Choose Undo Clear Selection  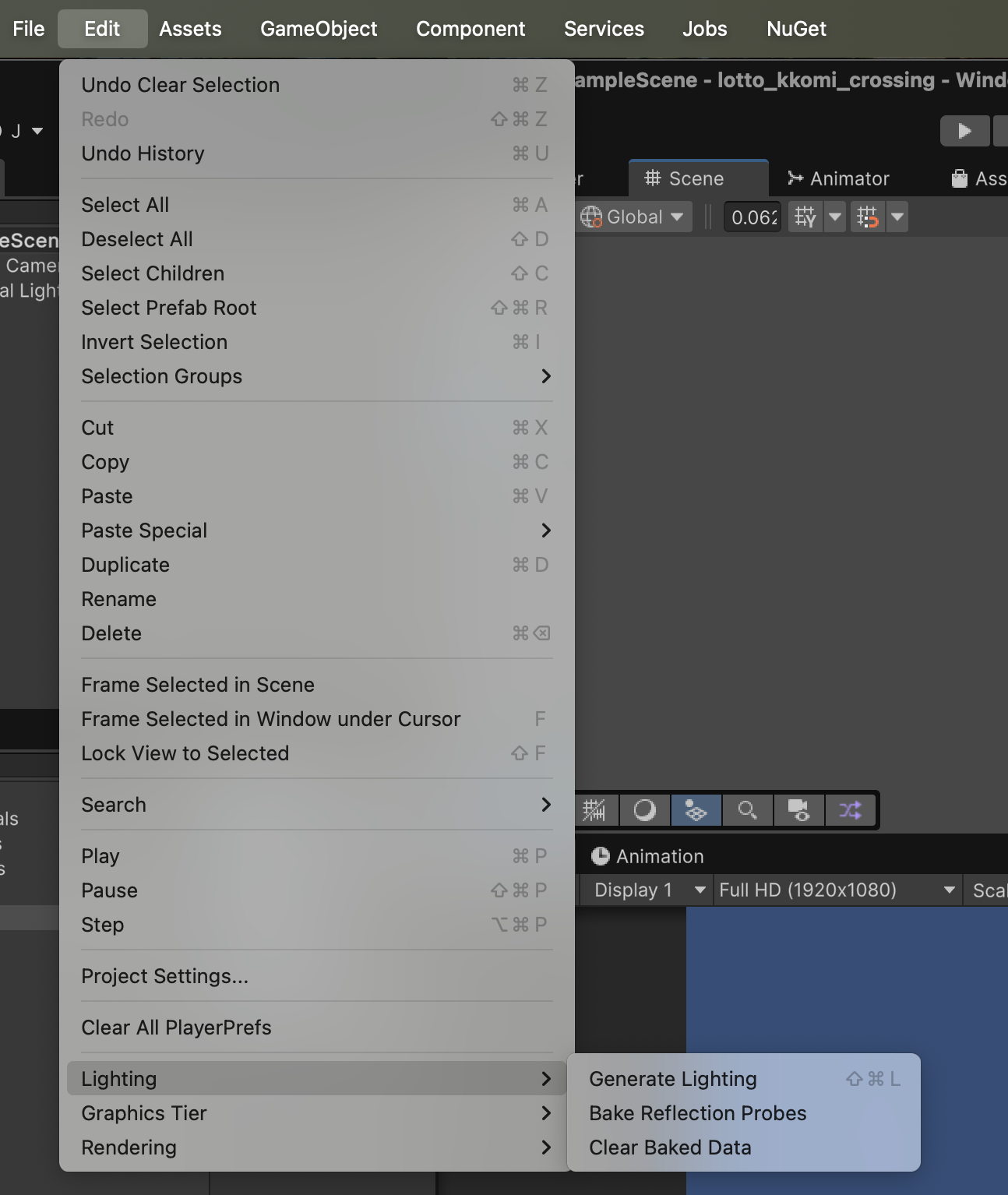[x=316, y=85]
